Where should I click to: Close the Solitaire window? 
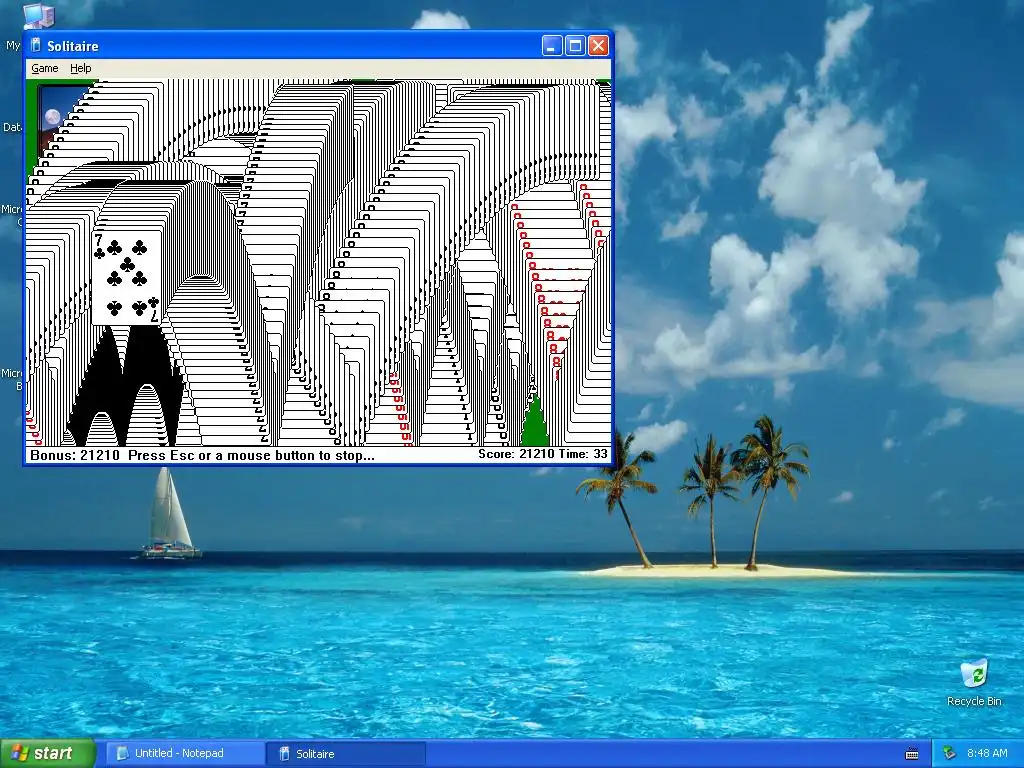pyautogui.click(x=598, y=46)
